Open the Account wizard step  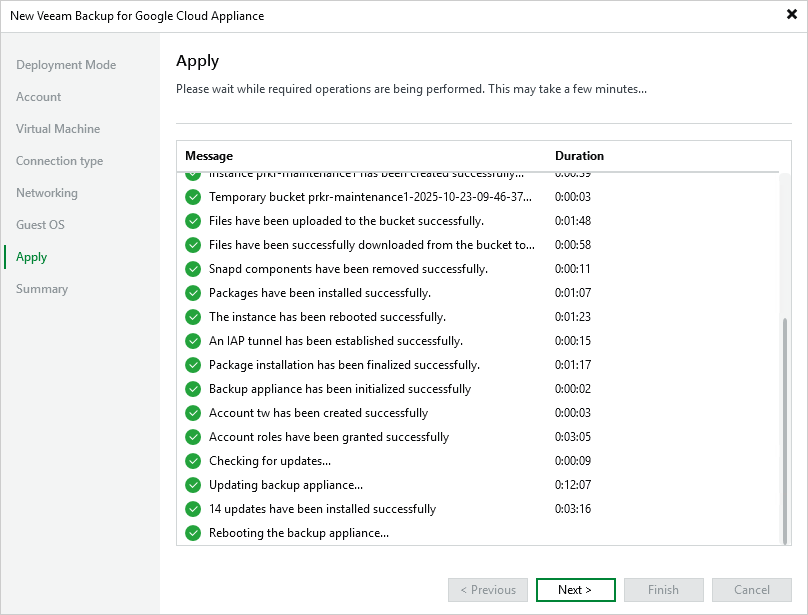tap(39, 97)
